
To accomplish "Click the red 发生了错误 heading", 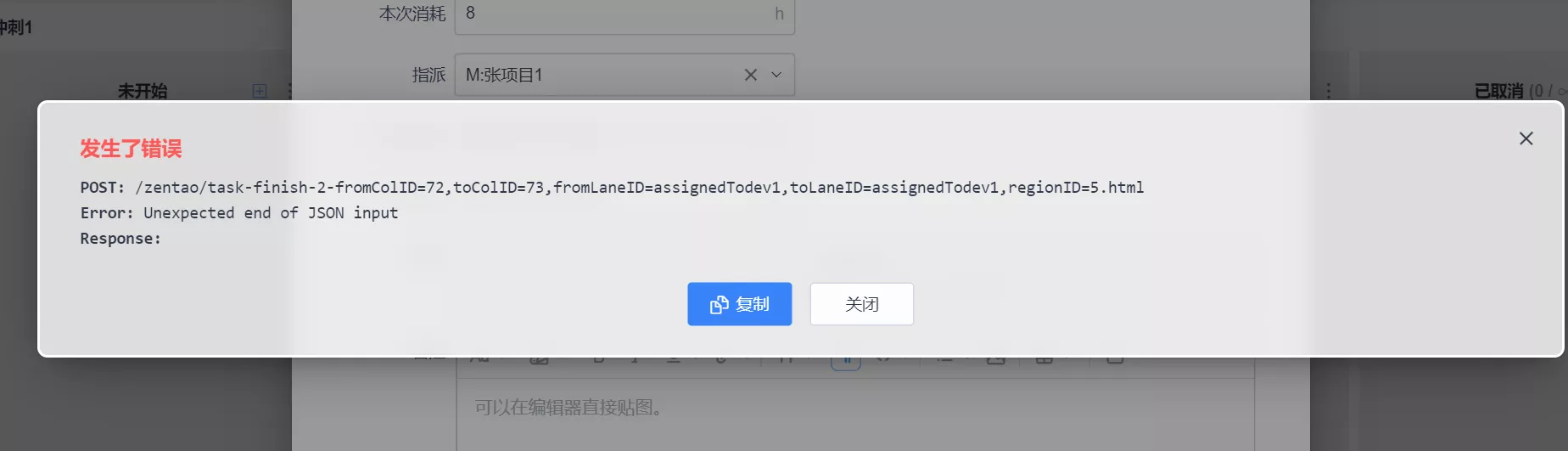I will pos(132,149).
